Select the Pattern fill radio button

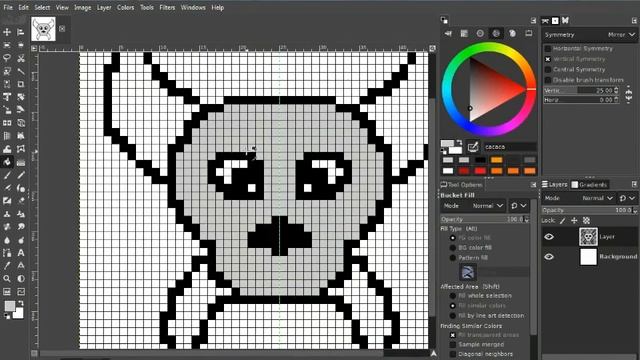coord(452,258)
